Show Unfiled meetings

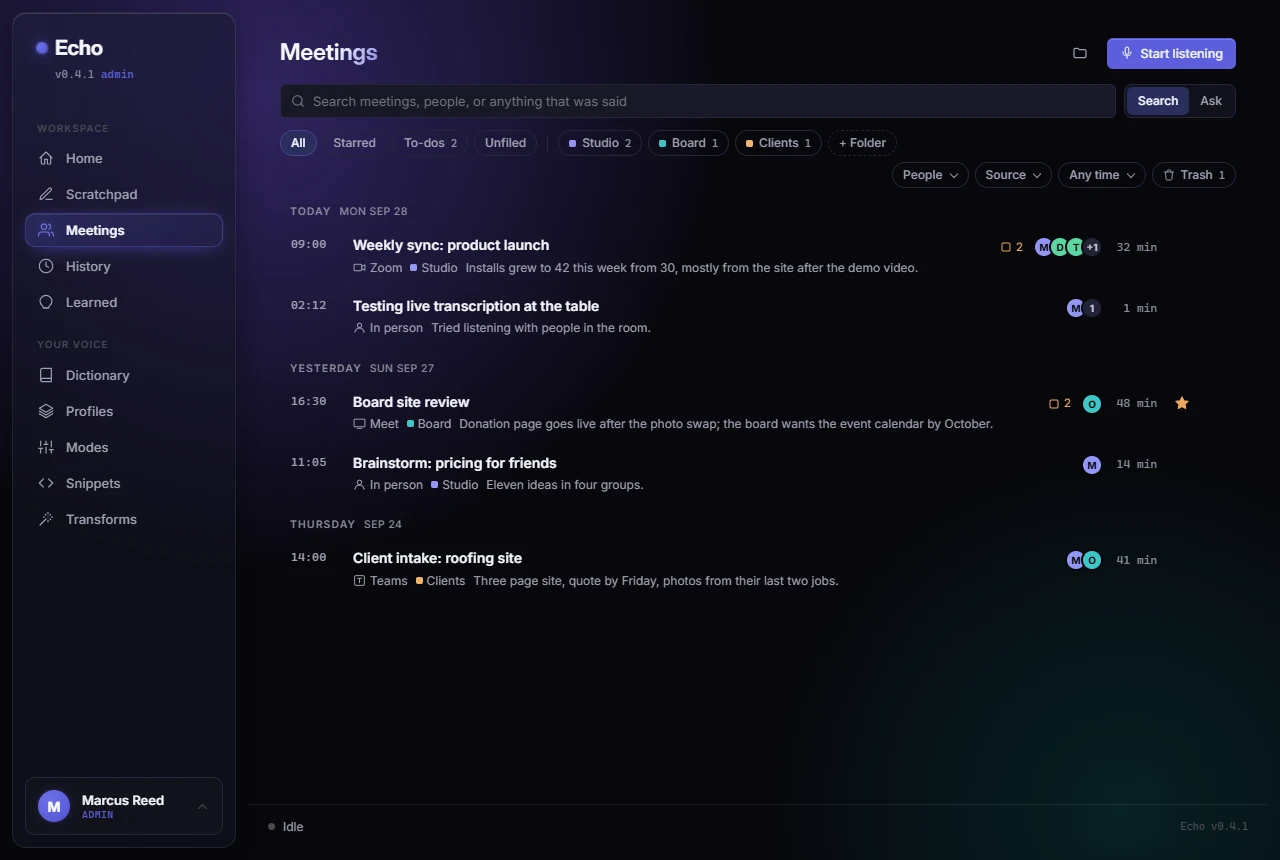coord(505,143)
